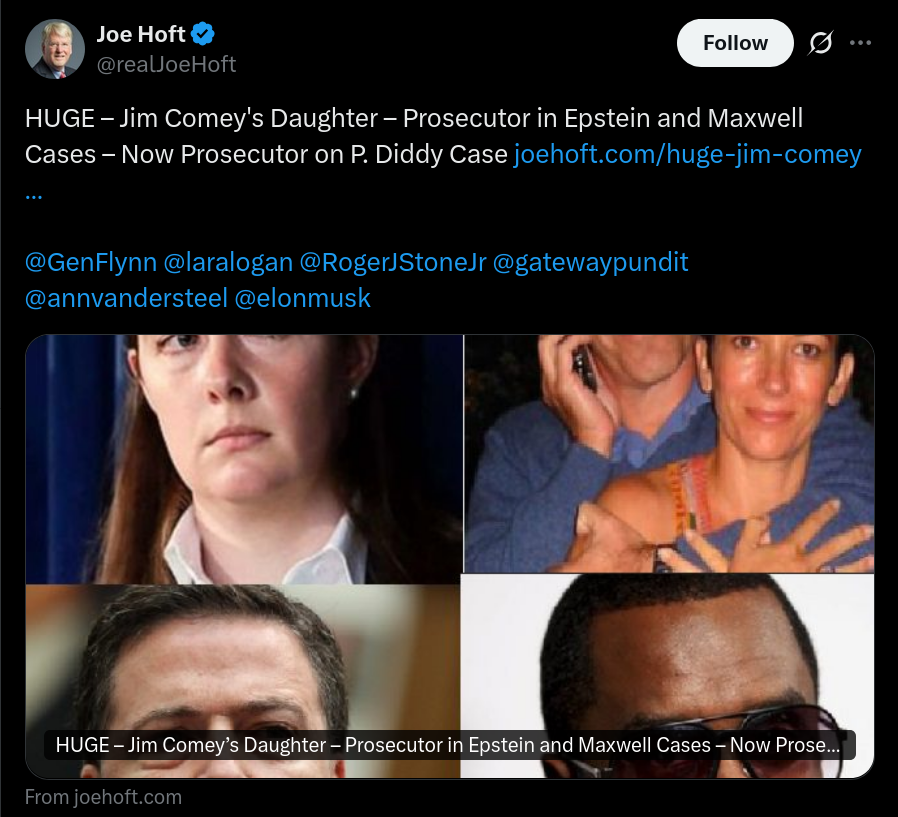The image size is (898, 817).
Task: Open the @gatewaypundit mention
Action: pyautogui.click(x=590, y=262)
